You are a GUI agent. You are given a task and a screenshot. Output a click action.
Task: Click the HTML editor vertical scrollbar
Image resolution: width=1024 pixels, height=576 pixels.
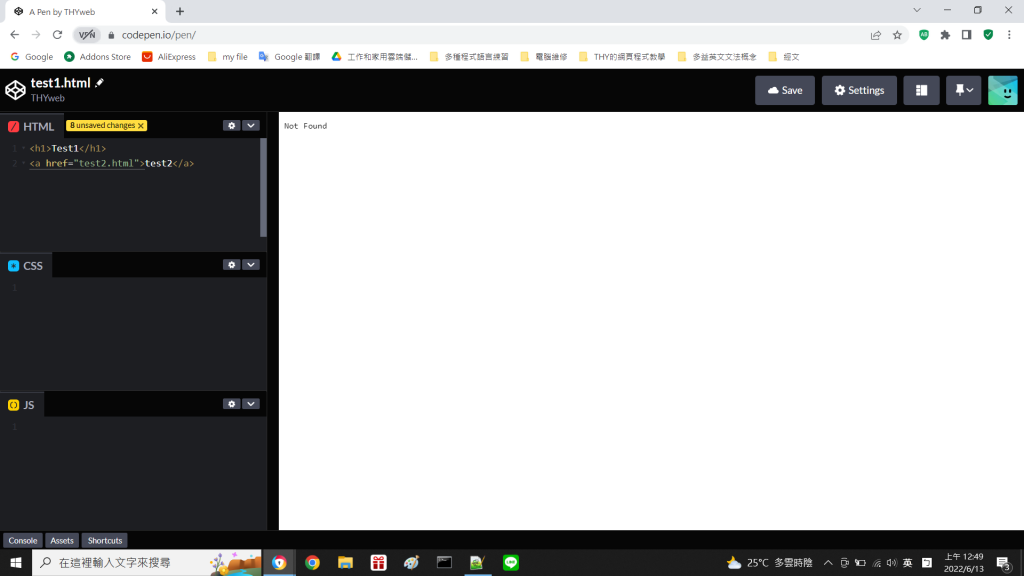263,187
